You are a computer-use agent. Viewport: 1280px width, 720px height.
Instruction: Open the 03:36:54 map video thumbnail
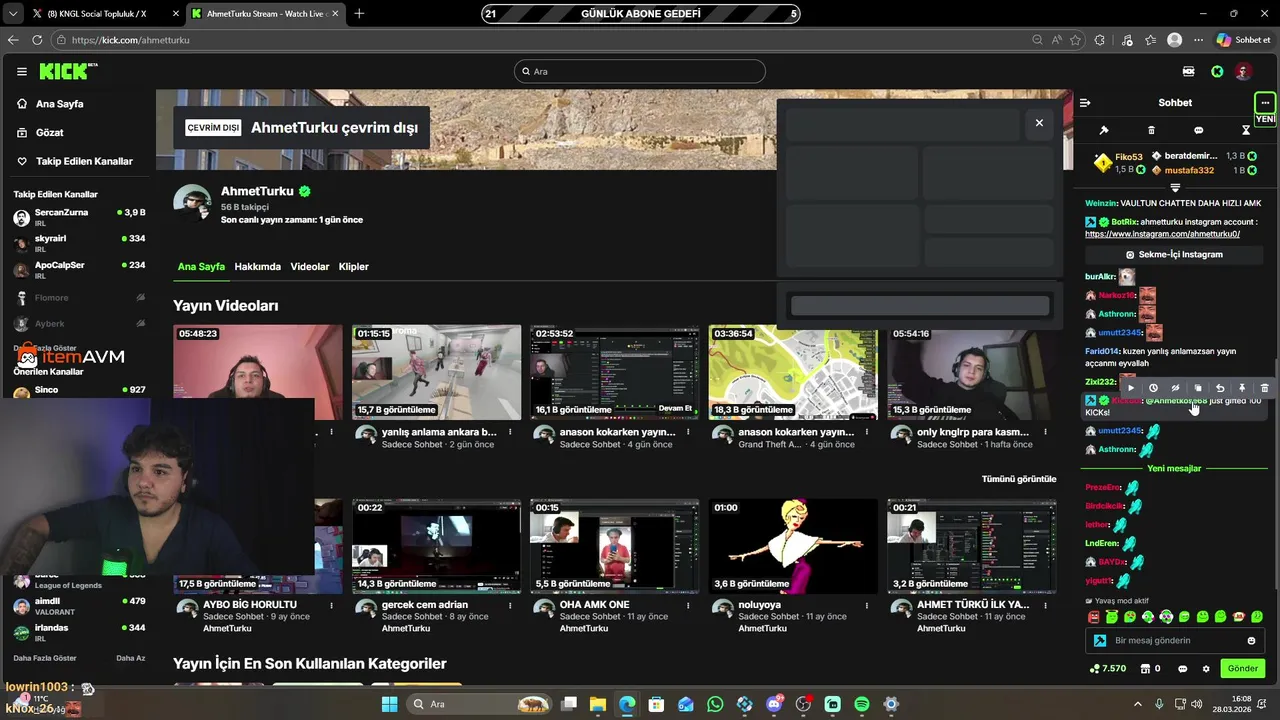coord(793,372)
